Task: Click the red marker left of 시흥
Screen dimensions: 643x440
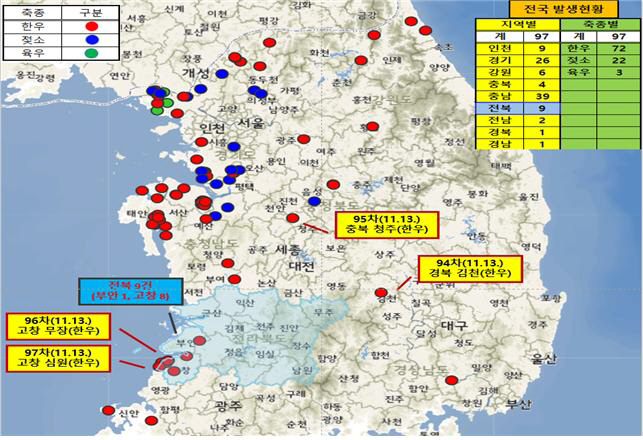Action: tap(201, 142)
